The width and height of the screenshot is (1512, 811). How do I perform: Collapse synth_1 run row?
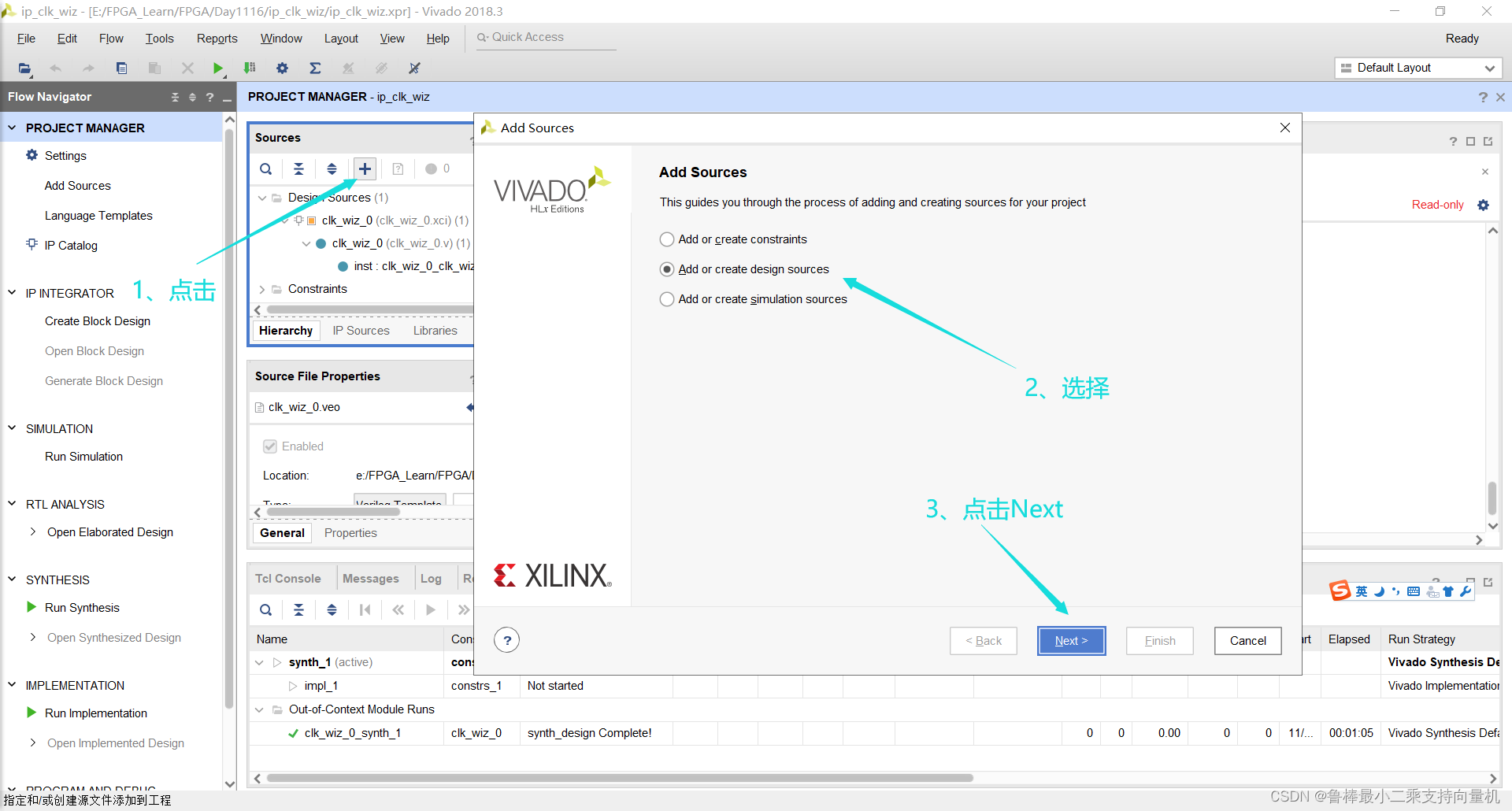click(x=259, y=662)
